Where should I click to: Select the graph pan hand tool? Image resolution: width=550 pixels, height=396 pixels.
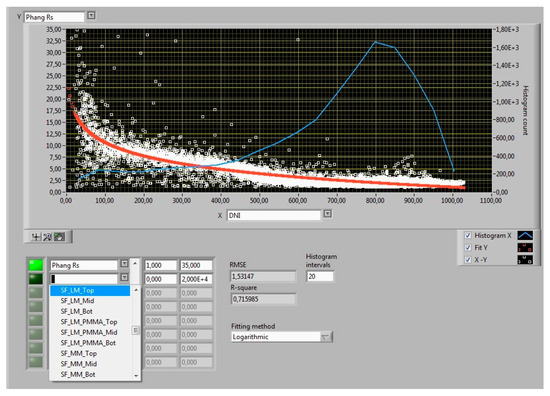pyautogui.click(x=59, y=237)
